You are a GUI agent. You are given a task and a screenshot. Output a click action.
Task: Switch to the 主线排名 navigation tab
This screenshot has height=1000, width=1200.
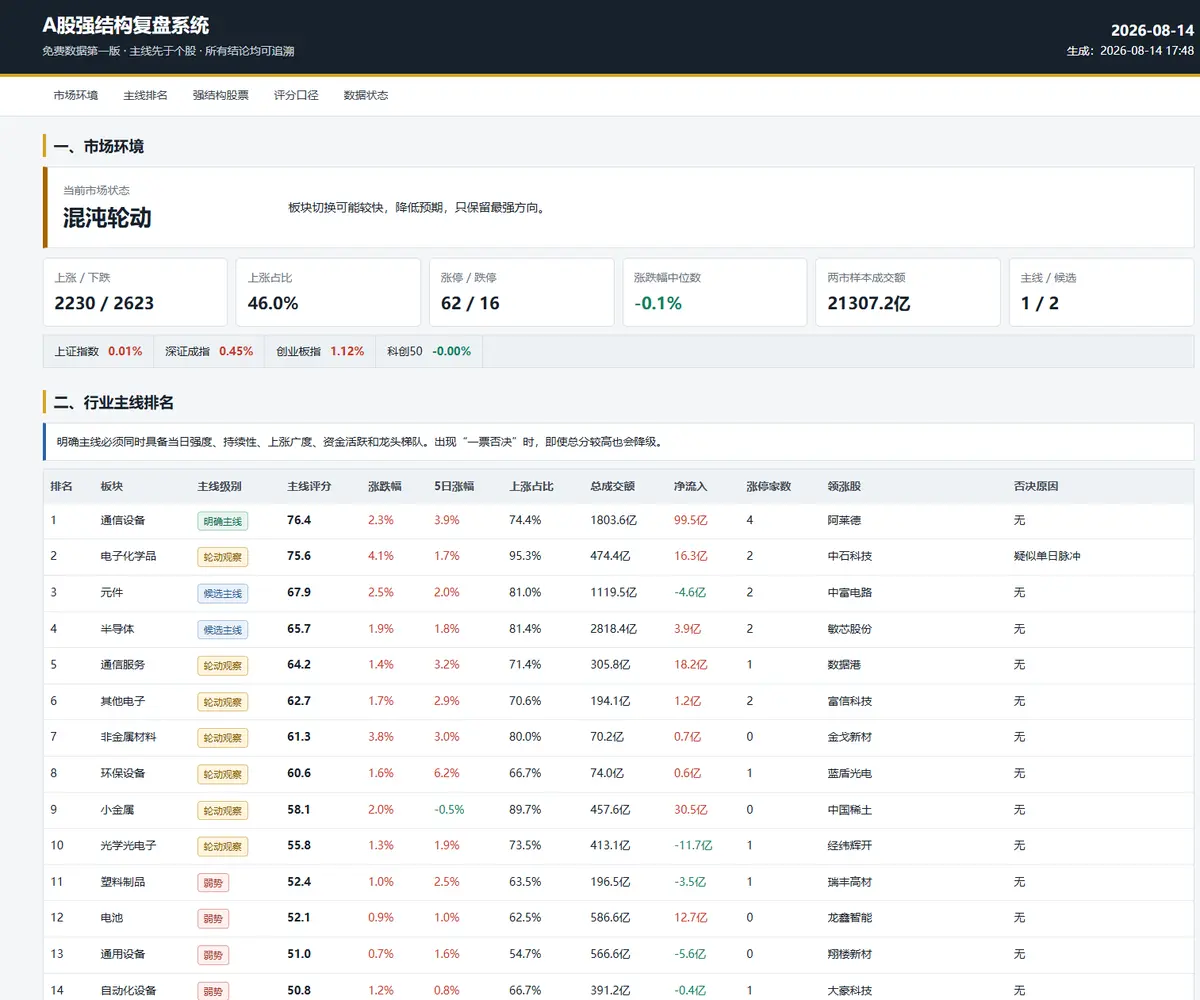(x=146, y=96)
